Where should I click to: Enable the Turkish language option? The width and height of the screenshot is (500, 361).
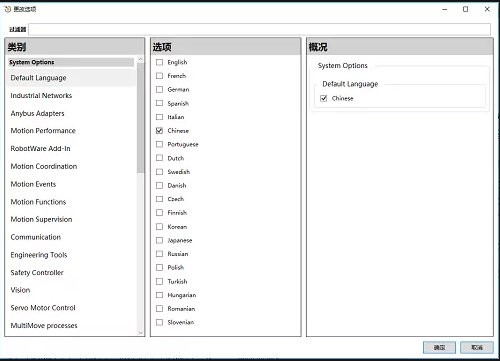pyautogui.click(x=160, y=281)
